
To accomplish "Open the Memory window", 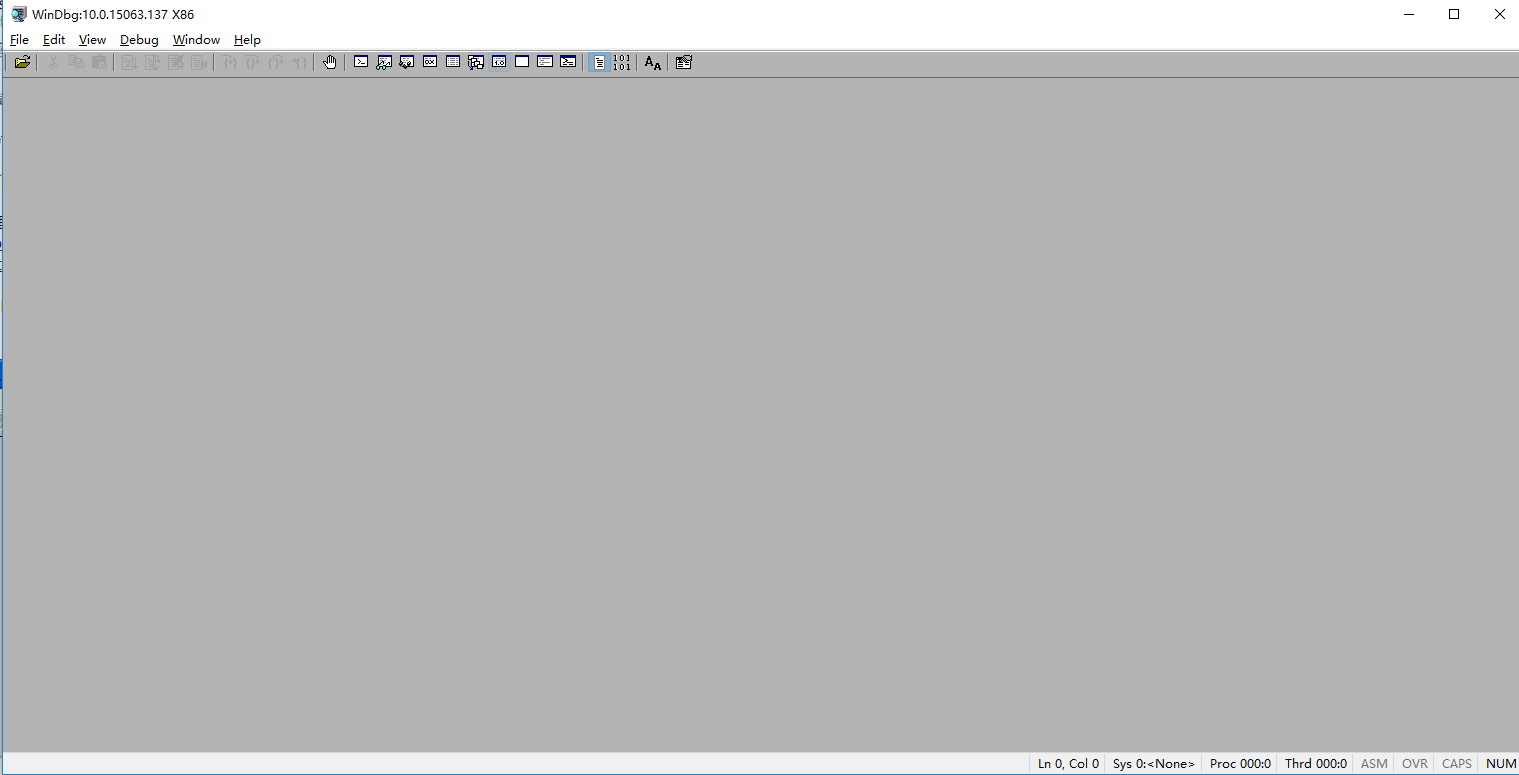I will 453,62.
